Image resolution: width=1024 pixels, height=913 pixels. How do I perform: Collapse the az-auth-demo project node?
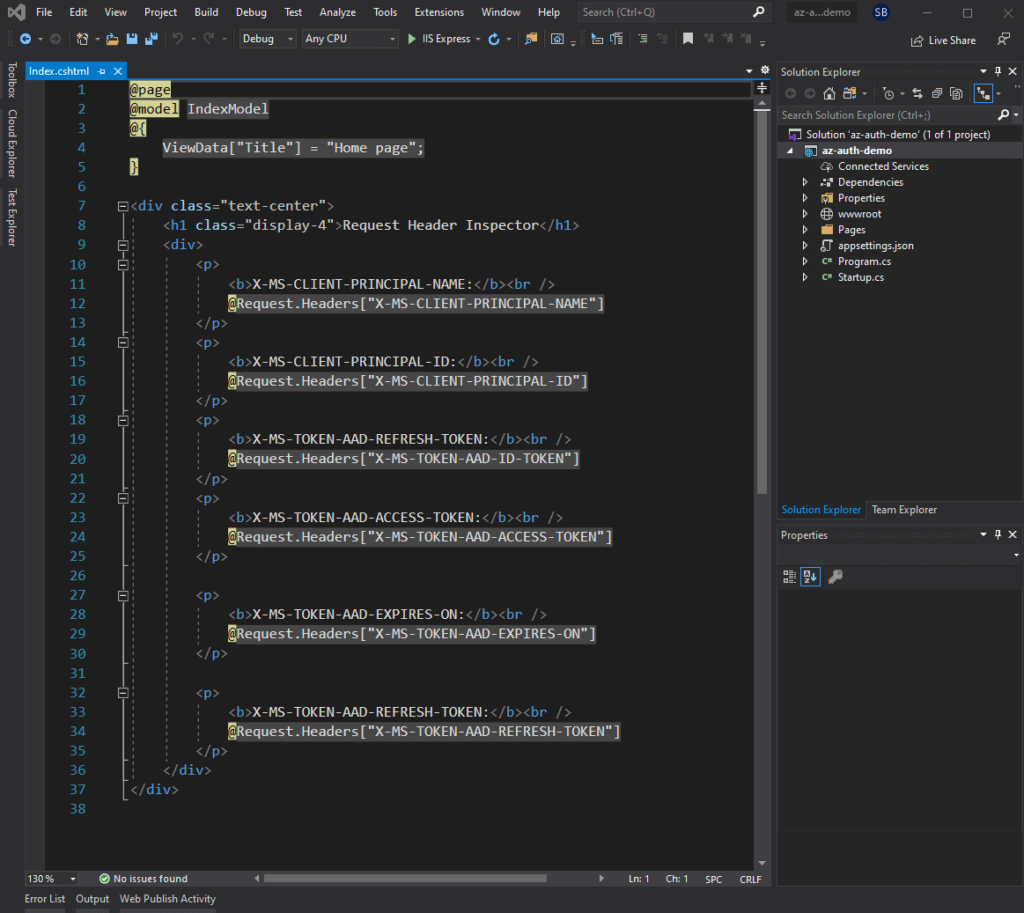790,151
